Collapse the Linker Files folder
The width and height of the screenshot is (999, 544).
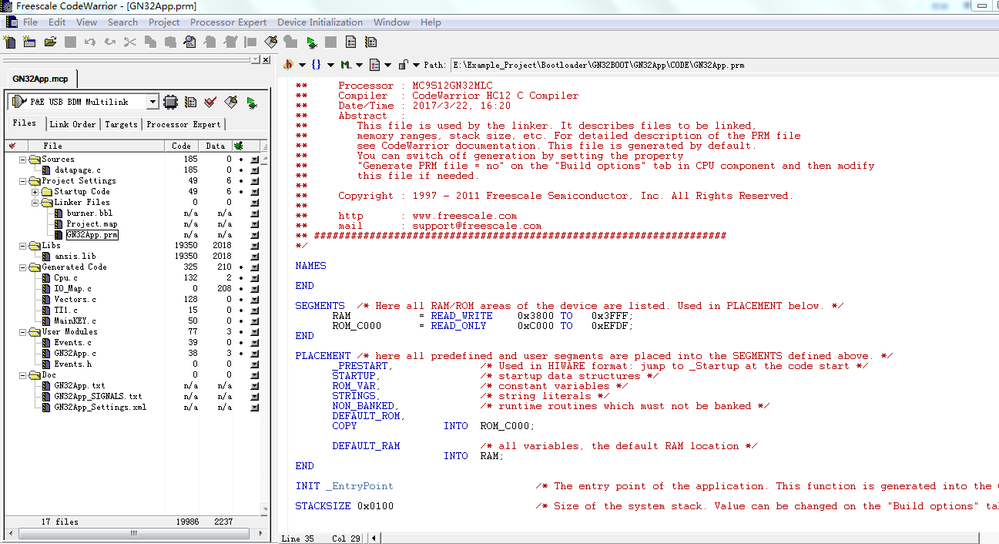[35, 203]
